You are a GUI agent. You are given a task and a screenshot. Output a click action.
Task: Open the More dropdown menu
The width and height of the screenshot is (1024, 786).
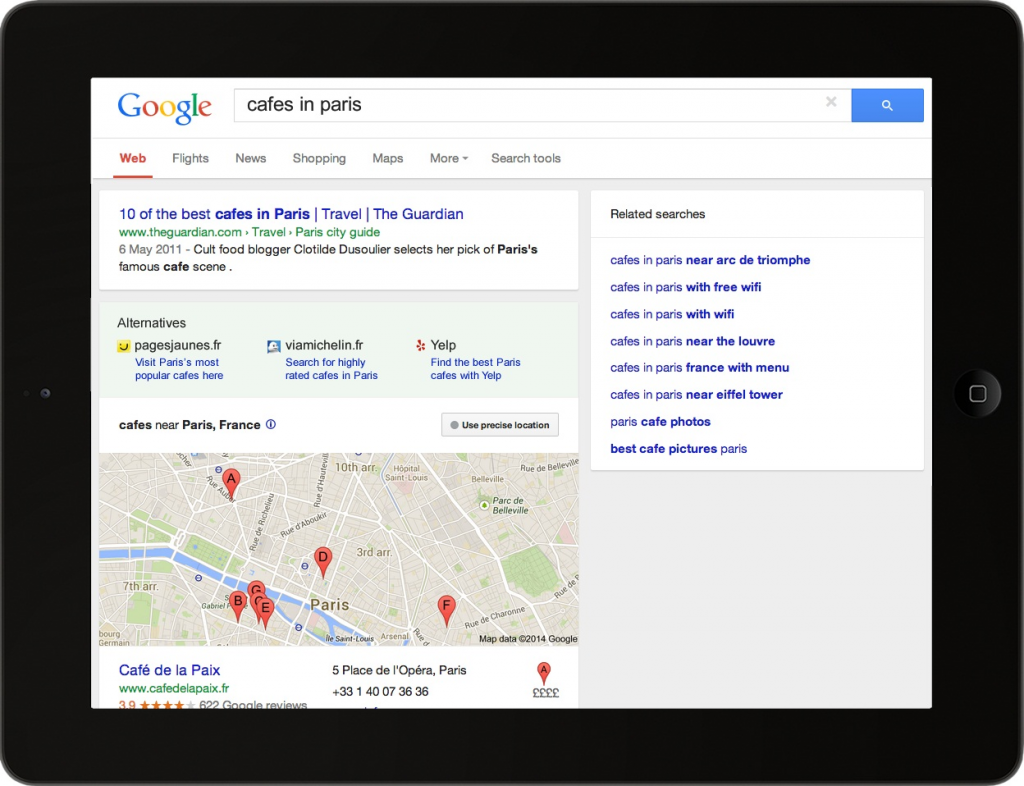click(447, 158)
